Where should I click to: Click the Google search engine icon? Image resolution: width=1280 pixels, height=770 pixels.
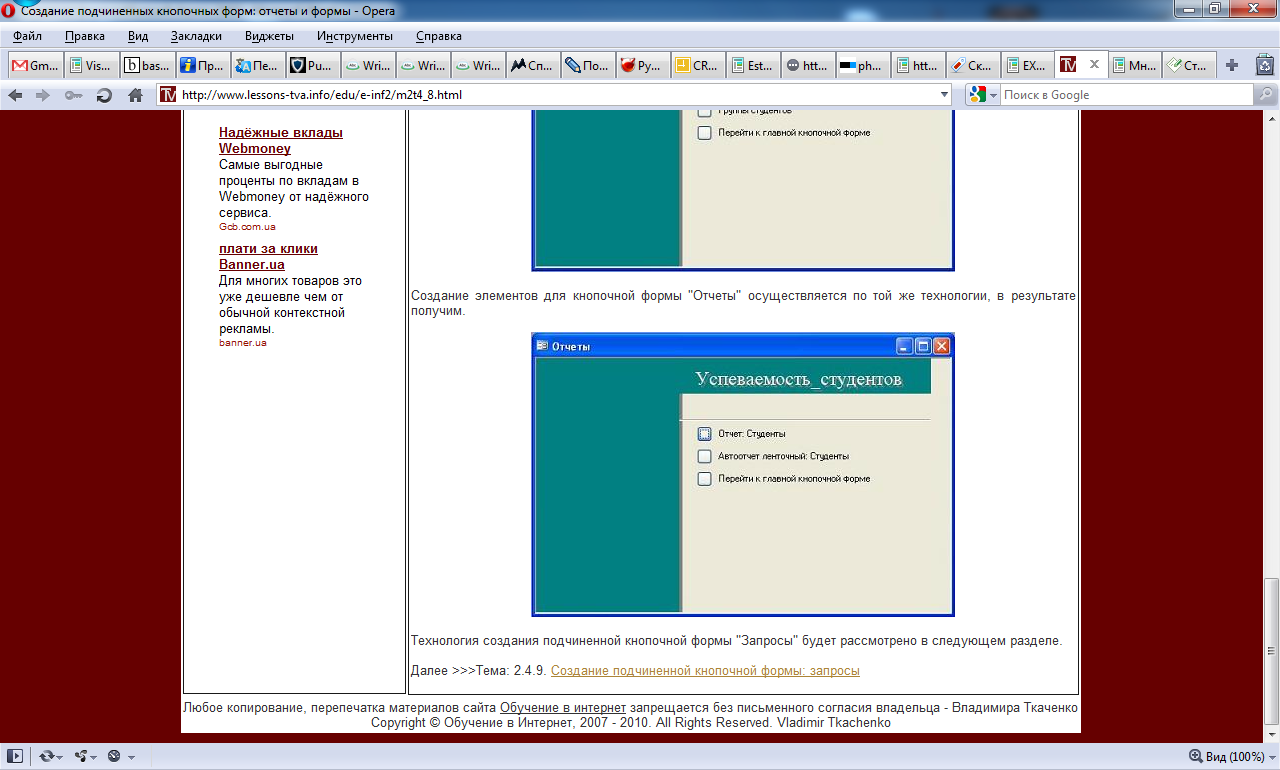[x=978, y=95]
